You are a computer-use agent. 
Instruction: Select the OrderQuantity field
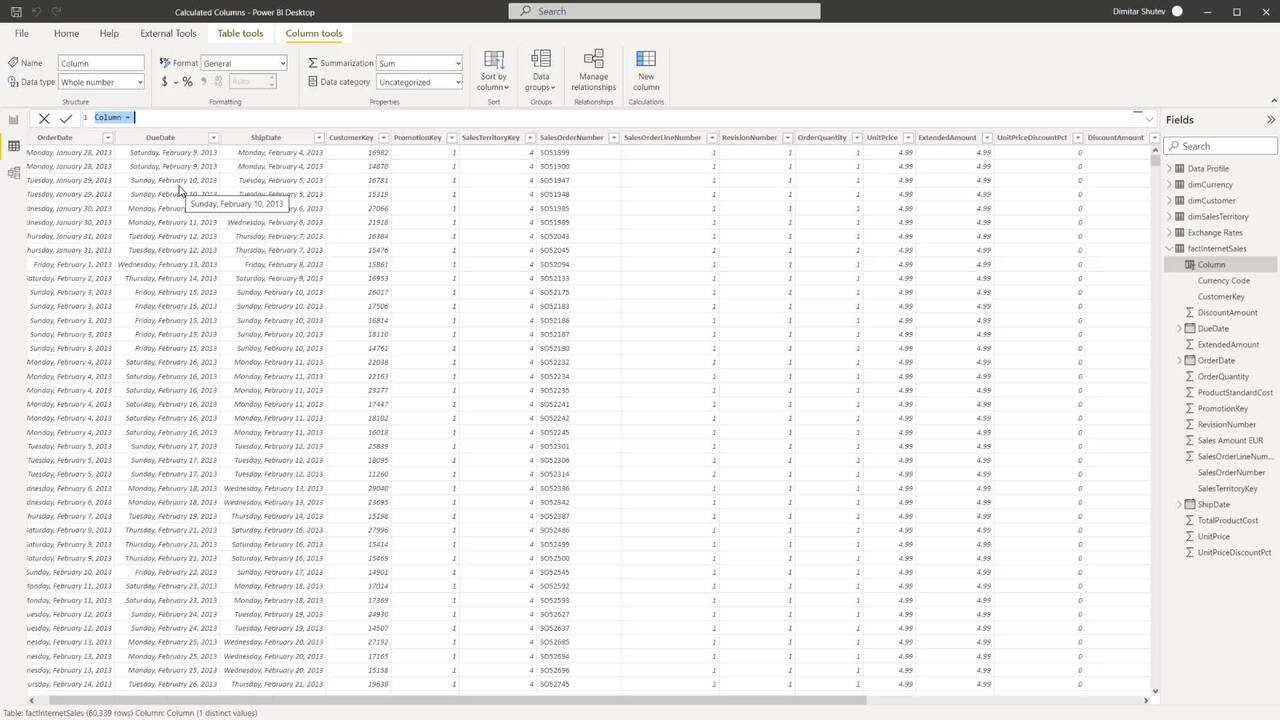(1223, 377)
